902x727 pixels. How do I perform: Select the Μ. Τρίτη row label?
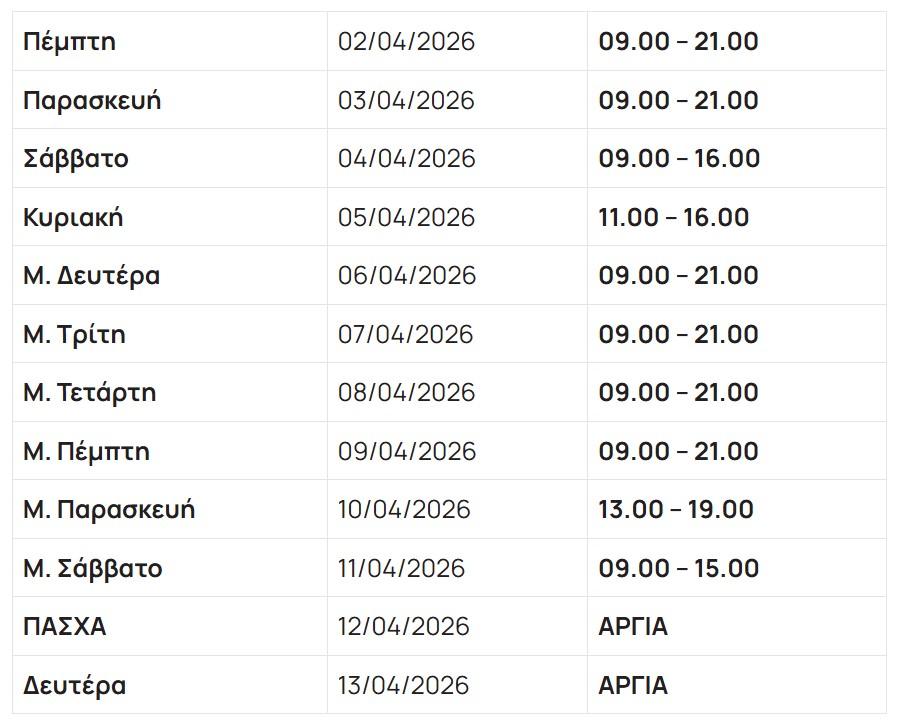(74, 334)
